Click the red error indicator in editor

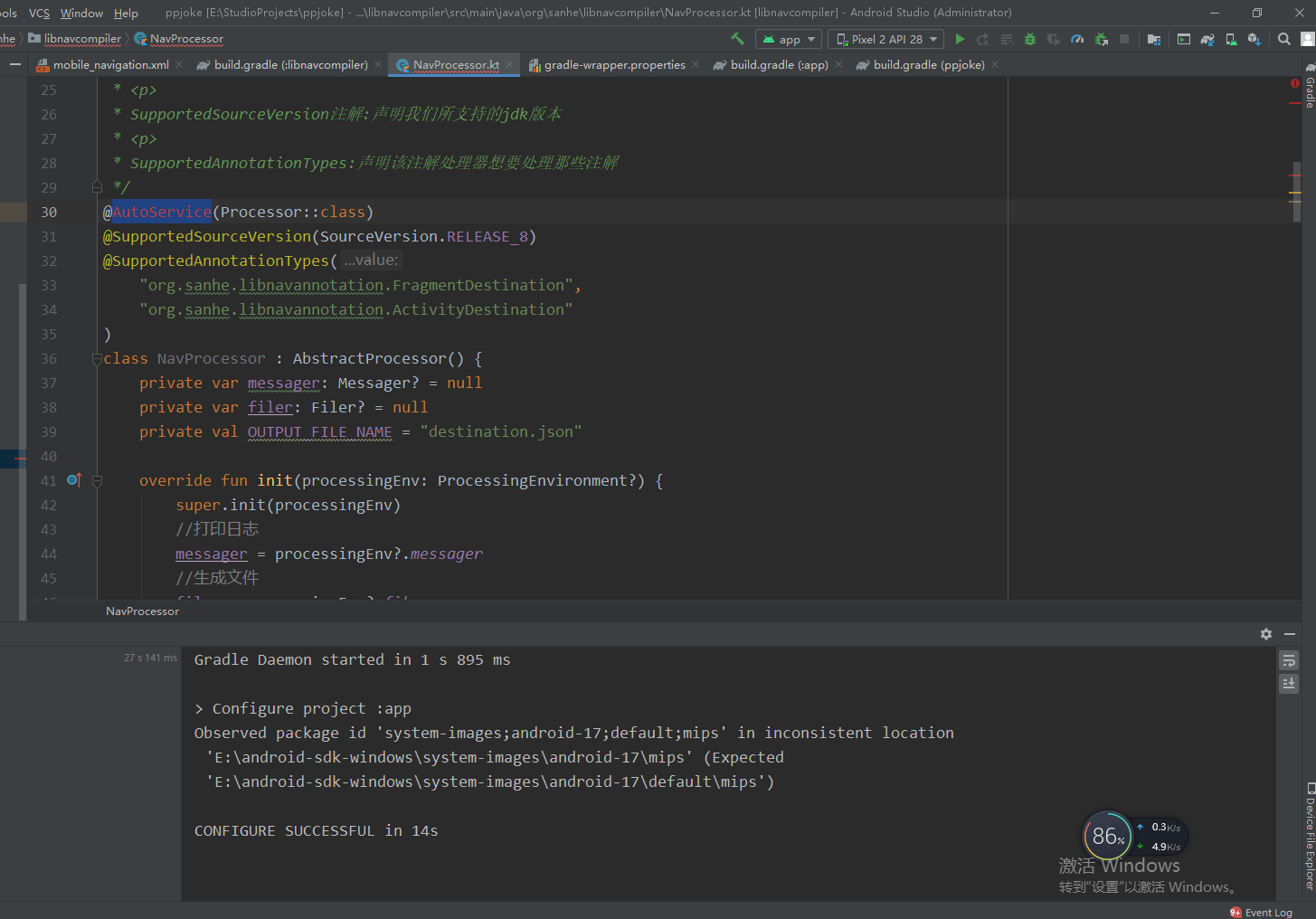[1295, 83]
